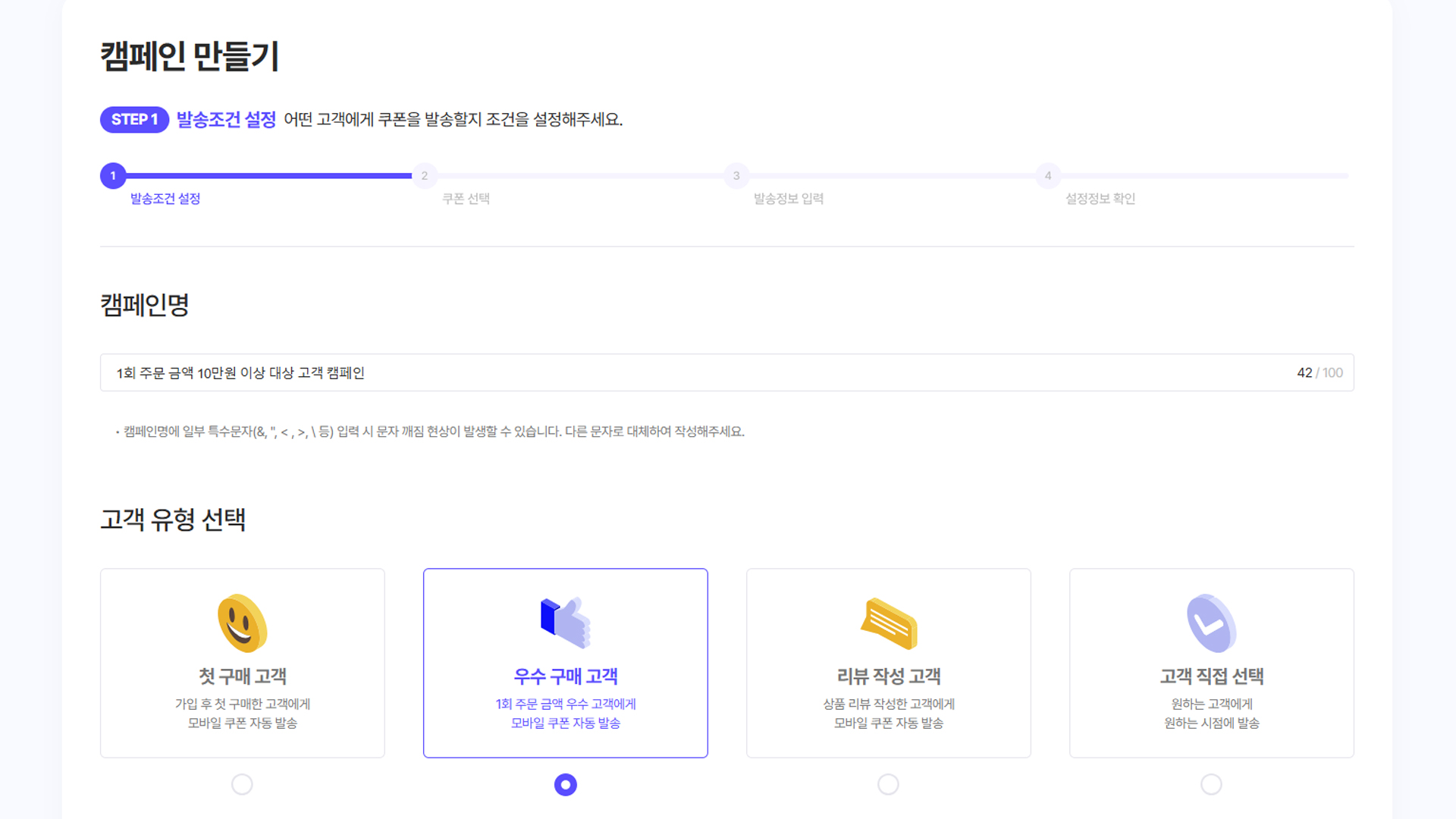The width and height of the screenshot is (1456, 819).
Task: Click the STEP 1 badge
Action: click(134, 120)
